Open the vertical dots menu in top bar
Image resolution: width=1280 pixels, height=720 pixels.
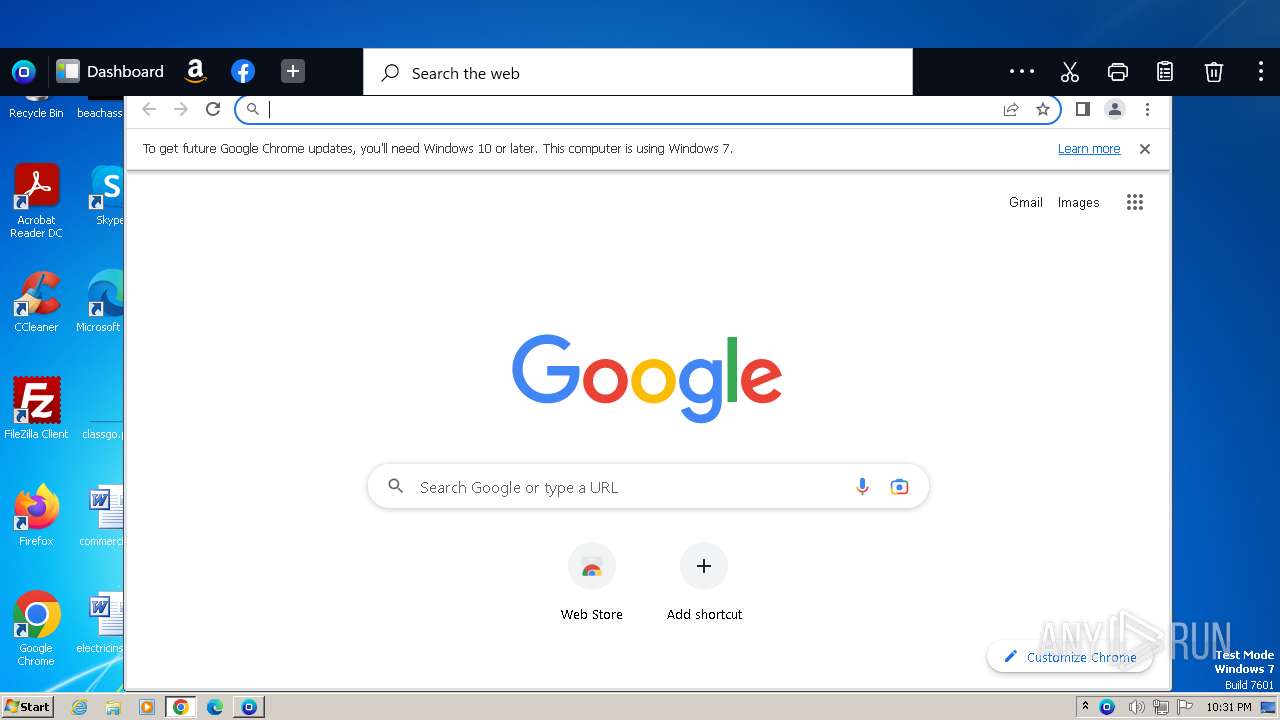coord(1260,71)
